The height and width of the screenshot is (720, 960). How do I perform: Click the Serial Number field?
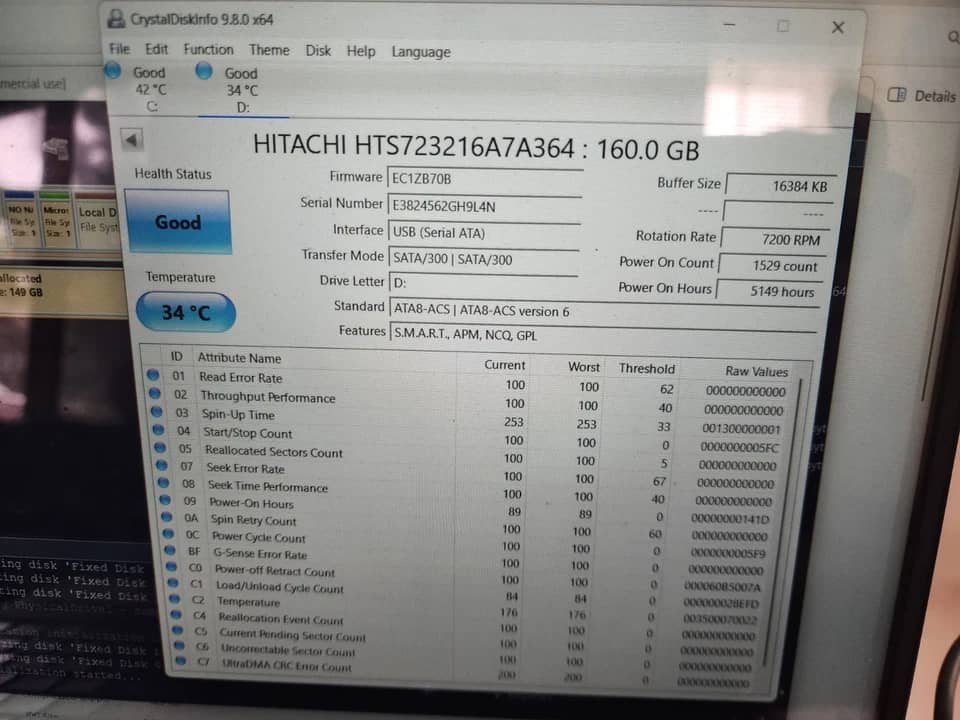tap(484, 206)
